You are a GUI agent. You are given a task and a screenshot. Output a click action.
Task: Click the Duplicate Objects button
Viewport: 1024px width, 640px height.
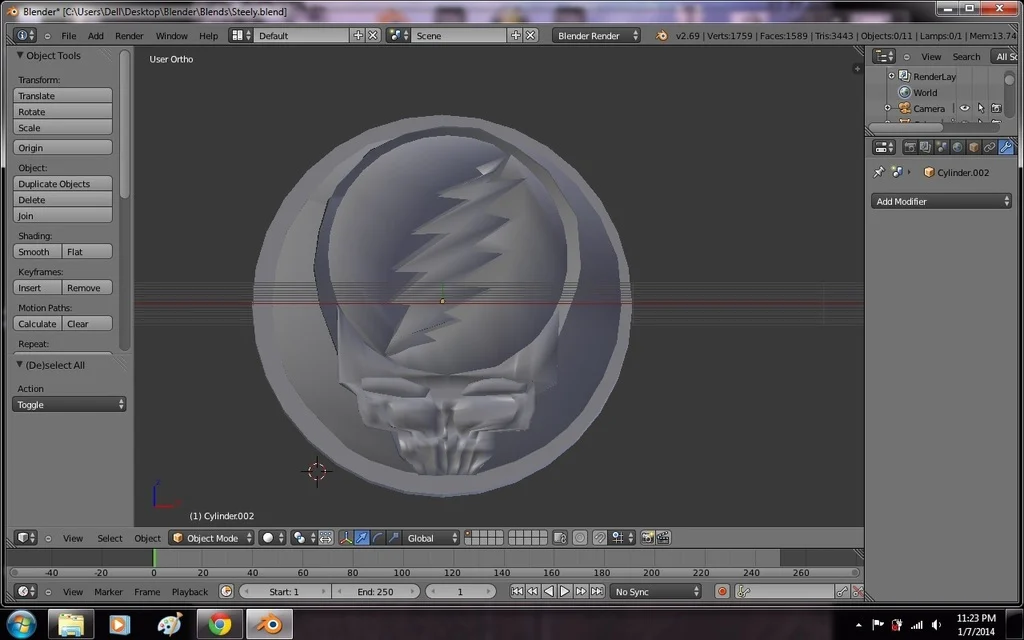pyautogui.click(x=63, y=184)
